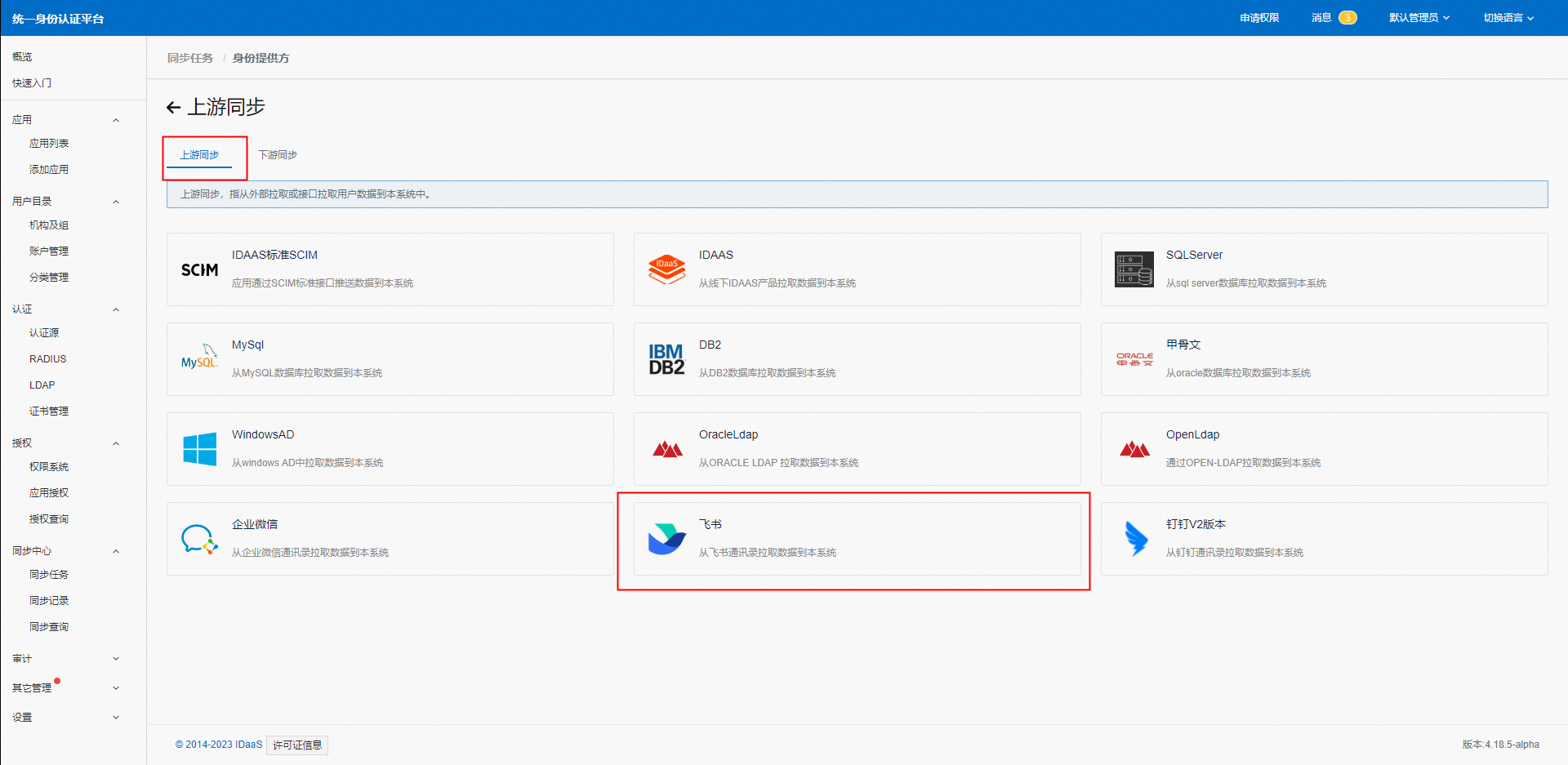Click the 飞书 bird logo icon
Screen dimensions: 1568x765
tap(666, 539)
